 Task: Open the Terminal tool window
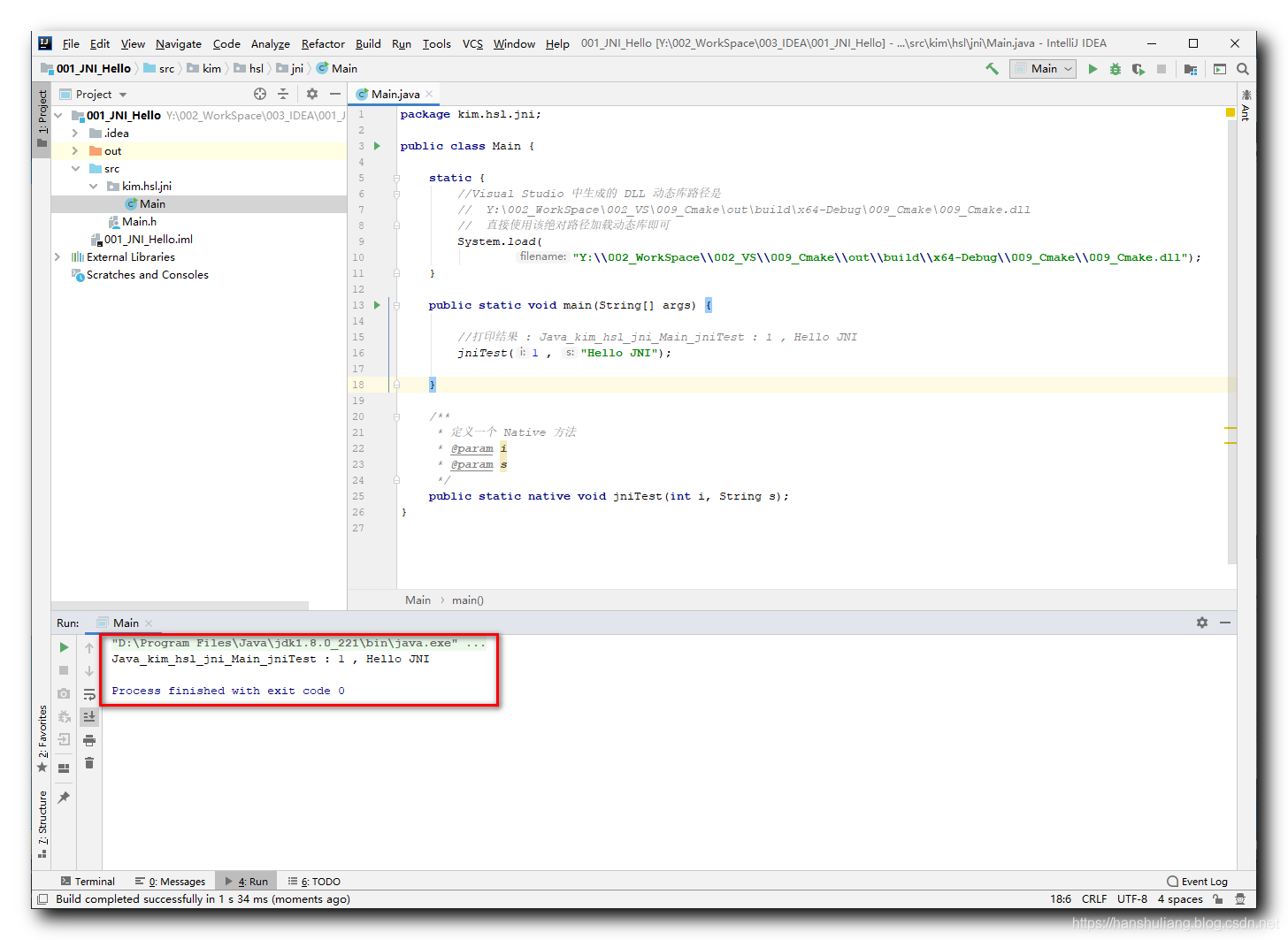click(88, 882)
